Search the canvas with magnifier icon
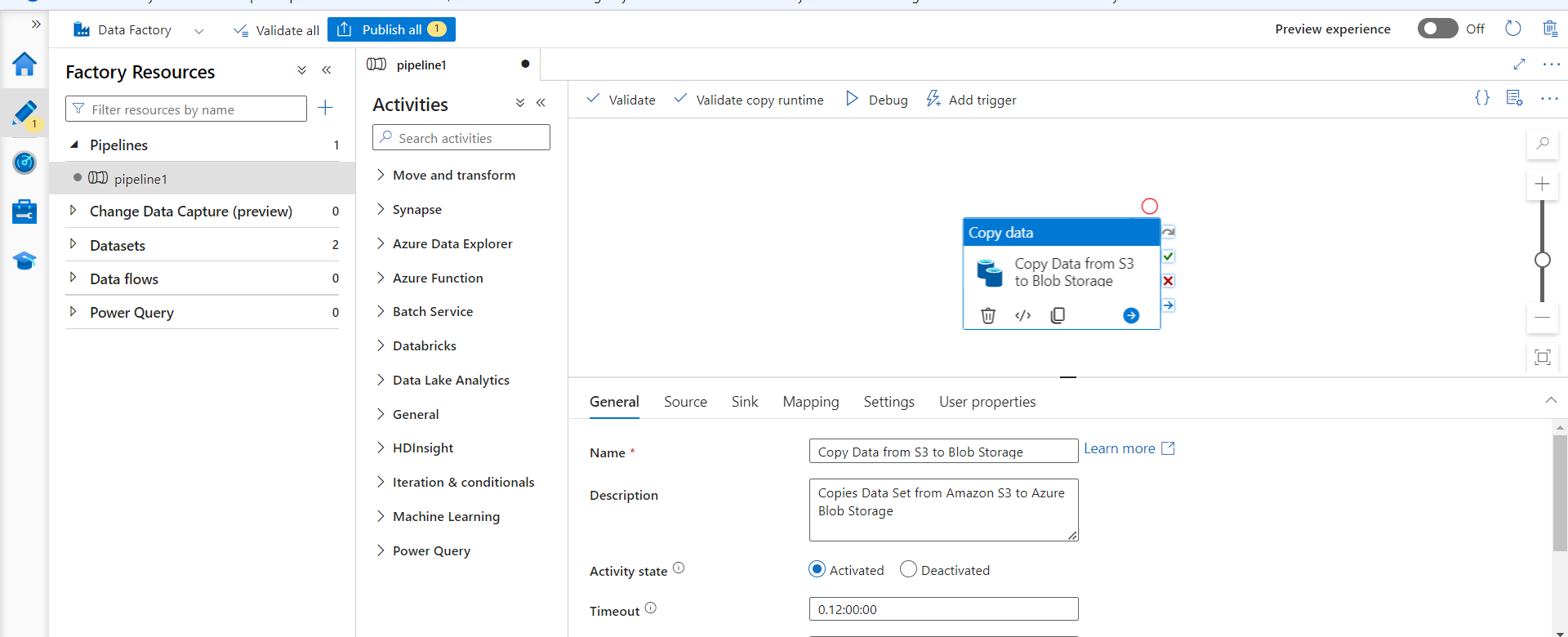Image resolution: width=1568 pixels, height=637 pixels. point(1543,143)
